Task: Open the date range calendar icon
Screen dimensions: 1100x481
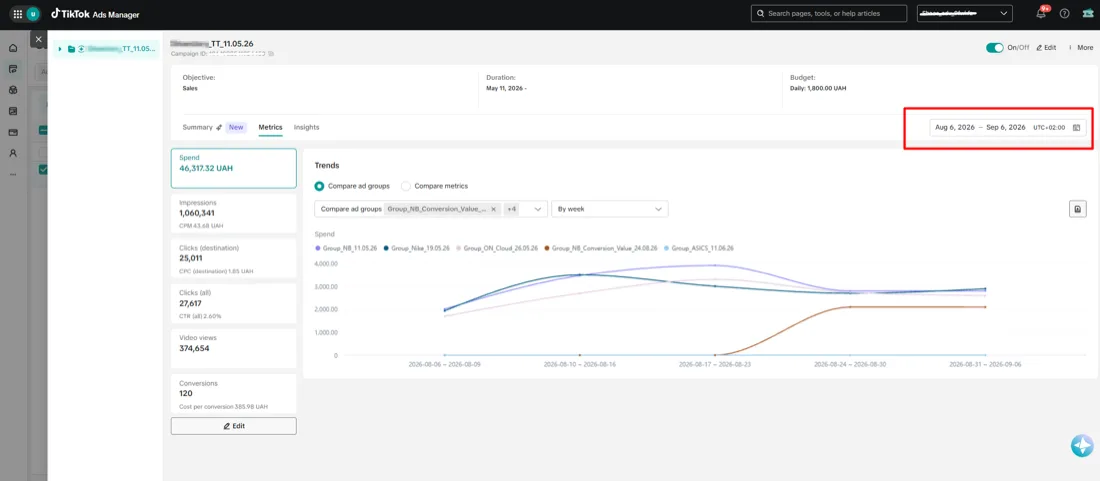Action: (1077, 128)
